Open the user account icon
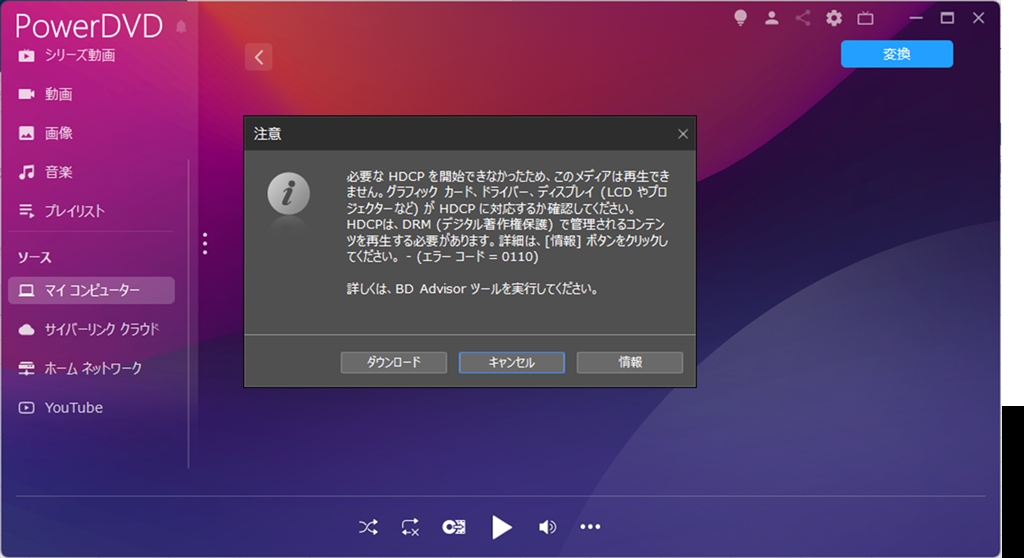The height and width of the screenshot is (558, 1024). pos(771,18)
